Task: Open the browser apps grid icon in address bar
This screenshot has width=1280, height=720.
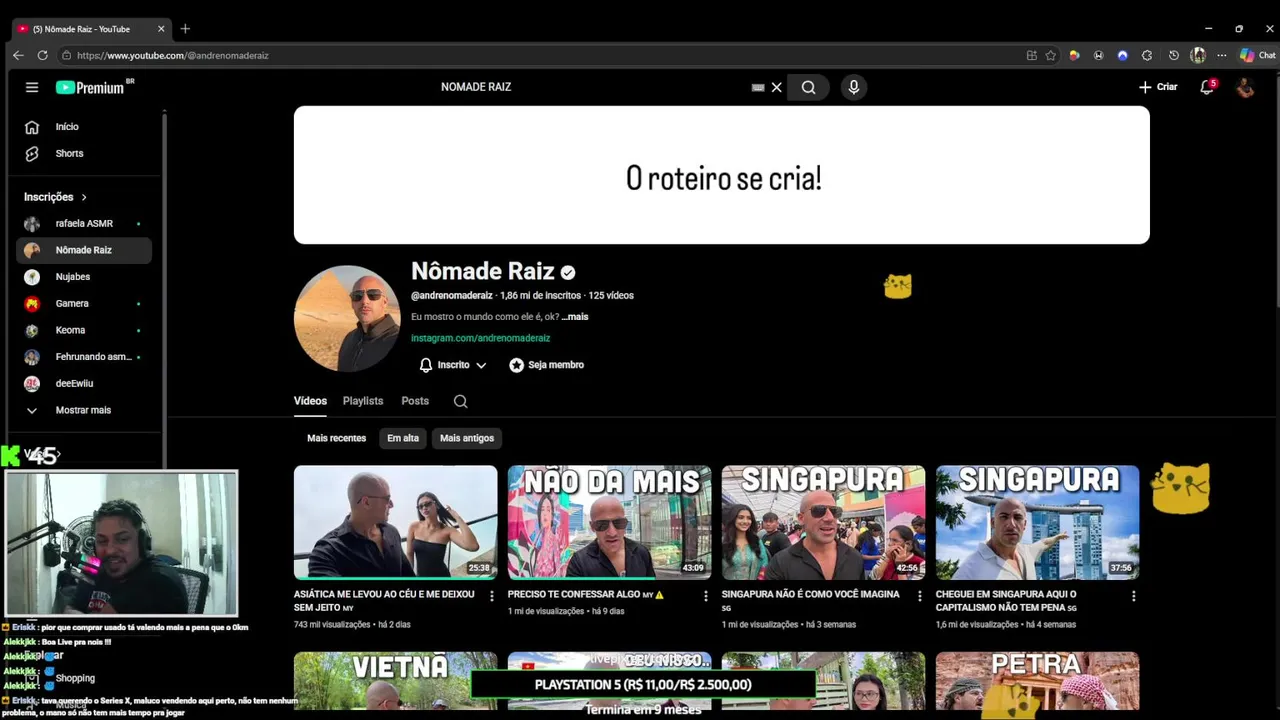Action: (1032, 55)
